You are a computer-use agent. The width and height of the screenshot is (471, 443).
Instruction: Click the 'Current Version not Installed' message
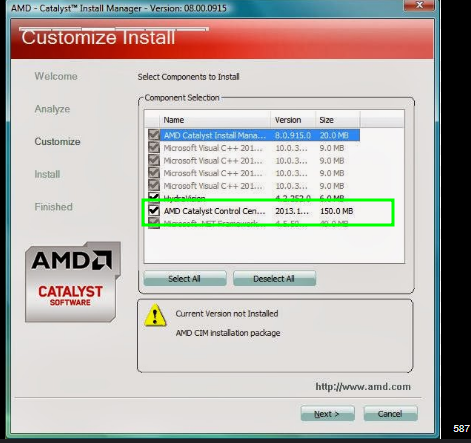pos(227,314)
